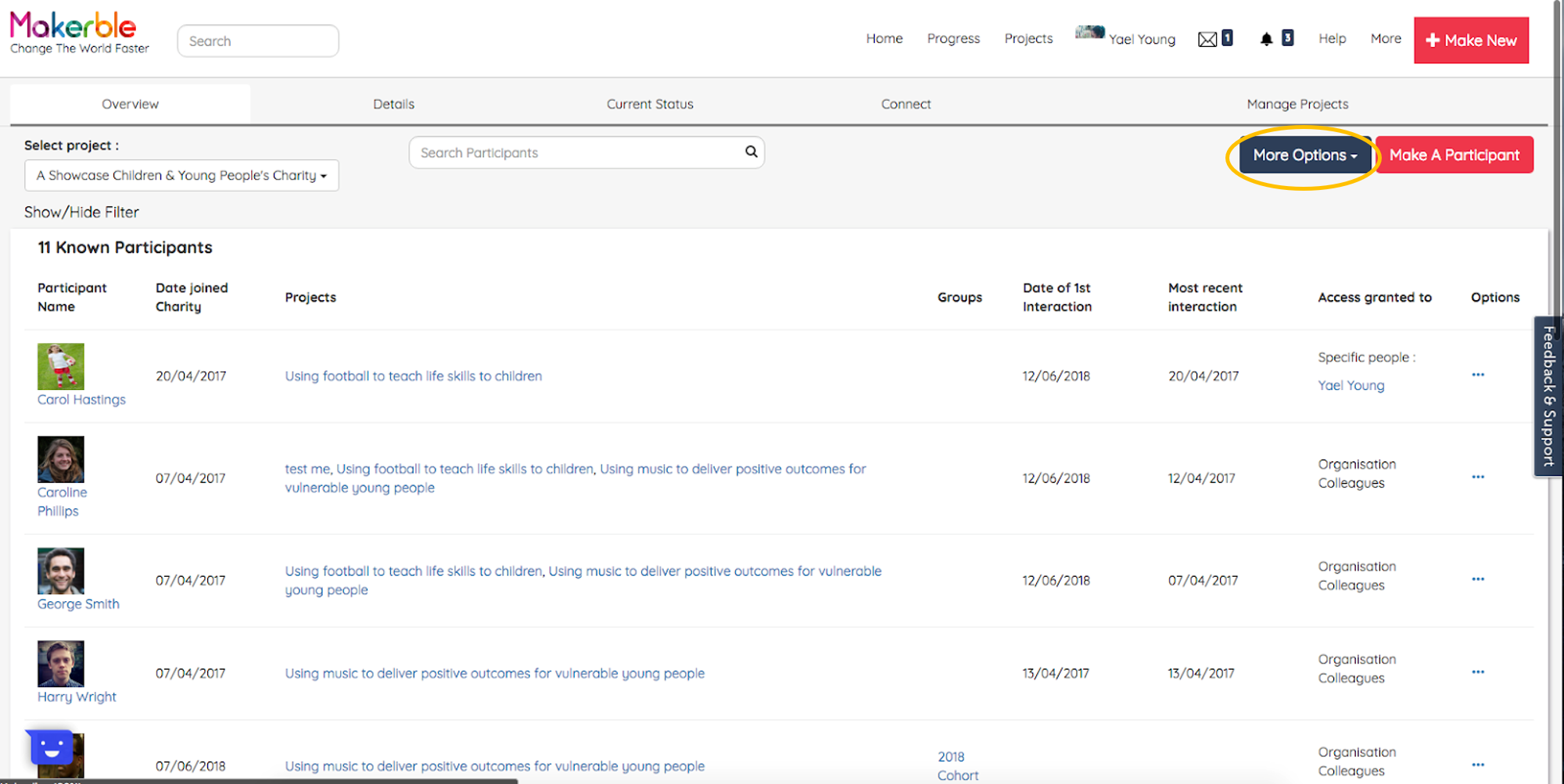The width and height of the screenshot is (1564, 784).
Task: Open the Select project dropdown
Action: click(181, 175)
